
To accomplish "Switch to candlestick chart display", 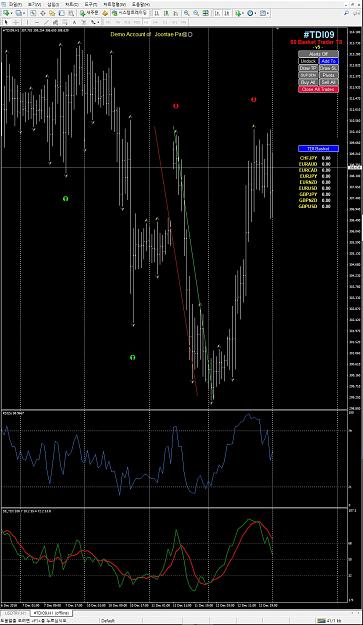I will click(x=166, y=13).
